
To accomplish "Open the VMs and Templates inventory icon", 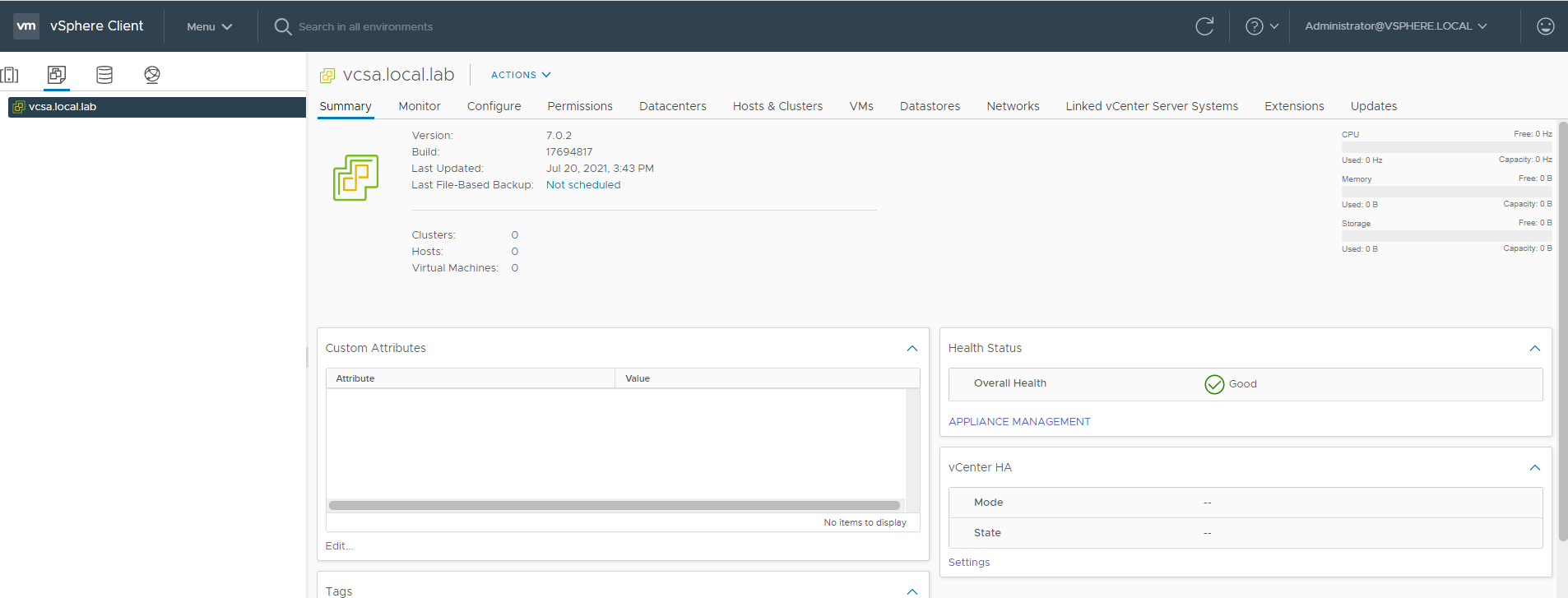I will click(x=57, y=75).
